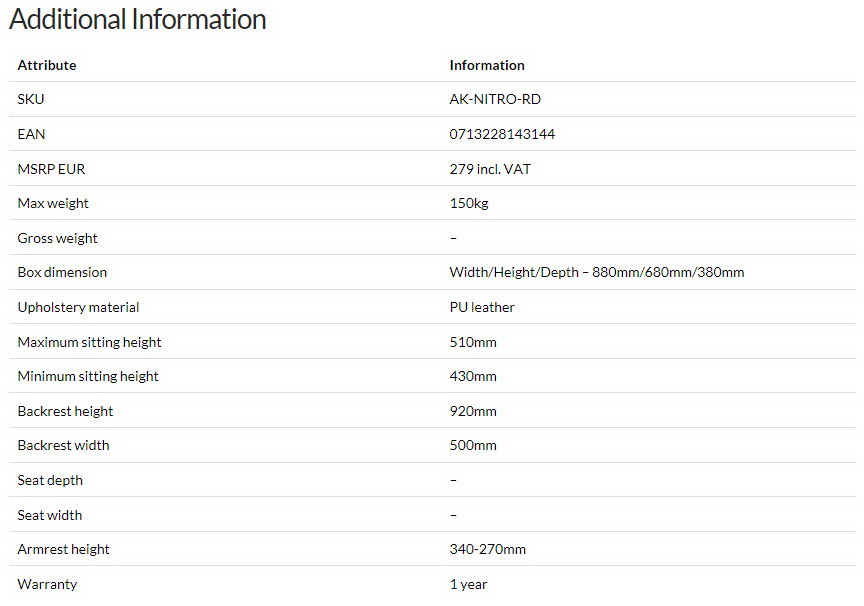
Task: Click the Gross weight attribute label
Action: pyautogui.click(x=57, y=239)
